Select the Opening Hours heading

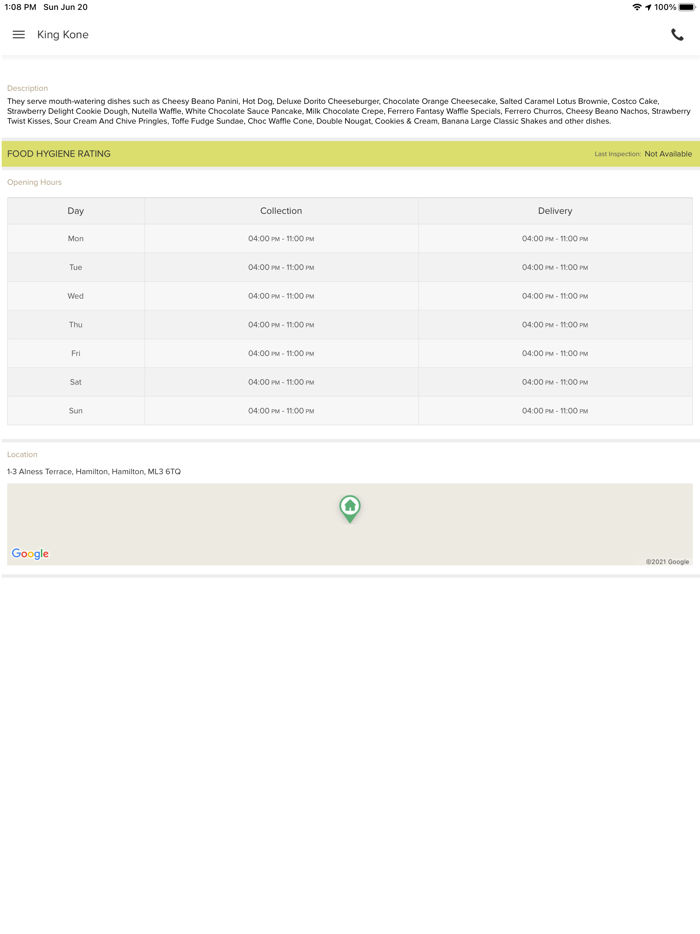point(35,182)
